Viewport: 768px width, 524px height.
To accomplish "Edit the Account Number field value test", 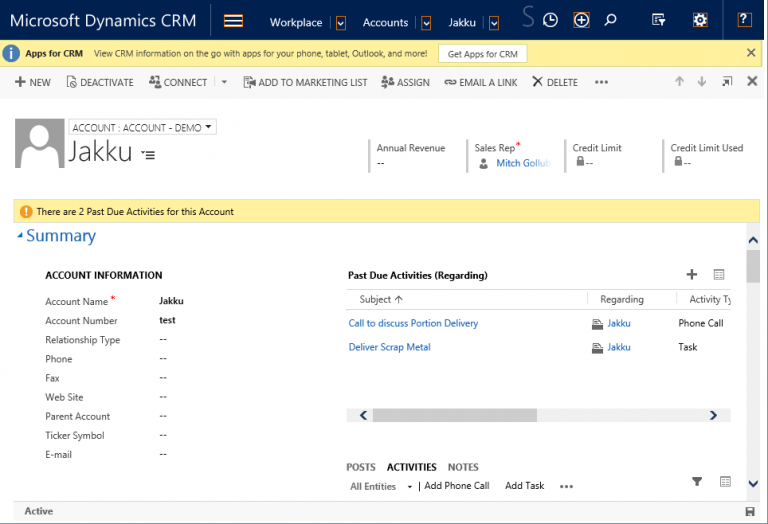I will pos(167,320).
